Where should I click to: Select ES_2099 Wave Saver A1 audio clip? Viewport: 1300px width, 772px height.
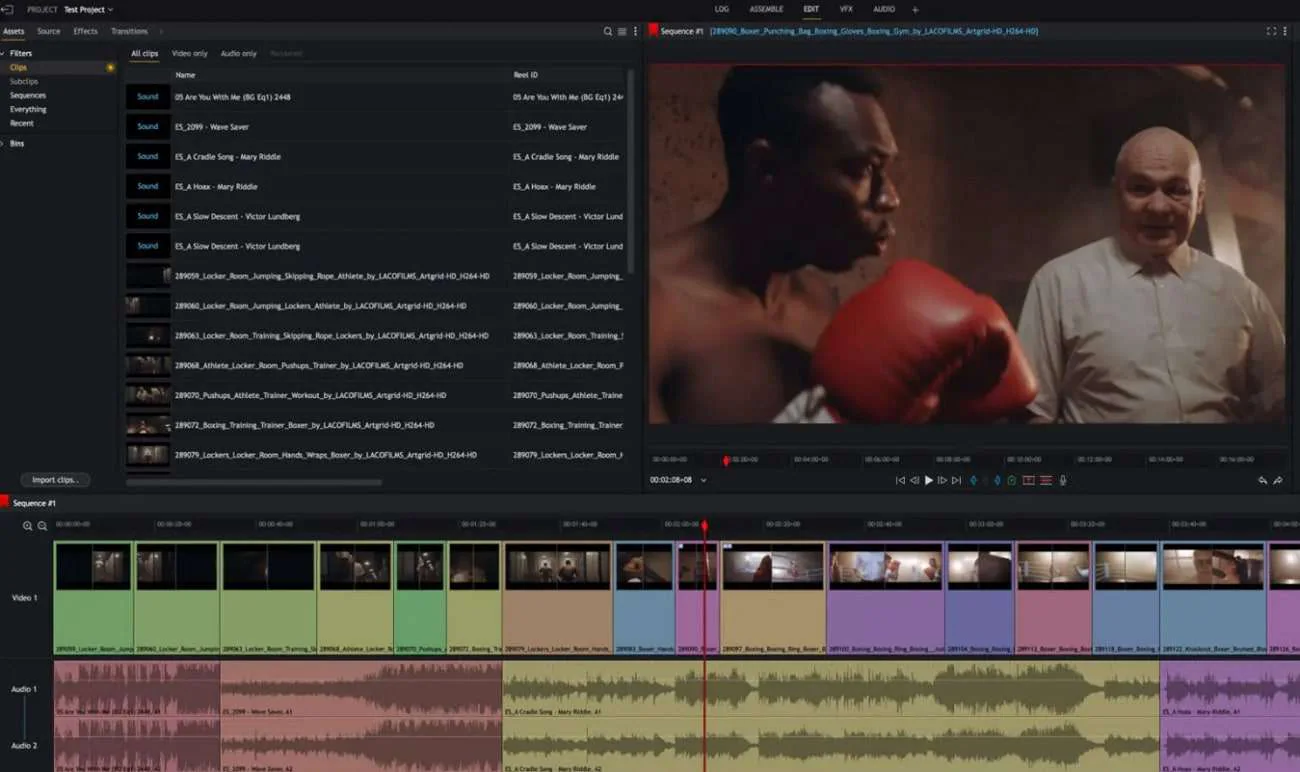pyautogui.click(x=361, y=688)
